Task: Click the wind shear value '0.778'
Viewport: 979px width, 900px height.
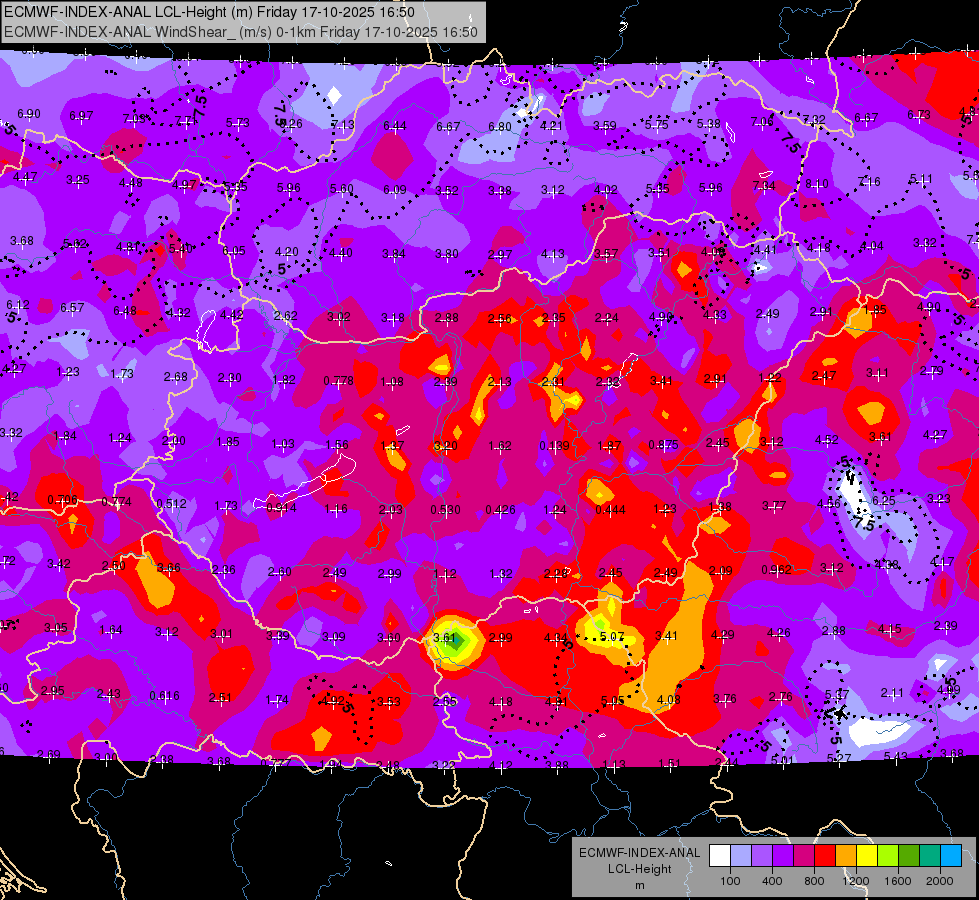Action: point(338,381)
